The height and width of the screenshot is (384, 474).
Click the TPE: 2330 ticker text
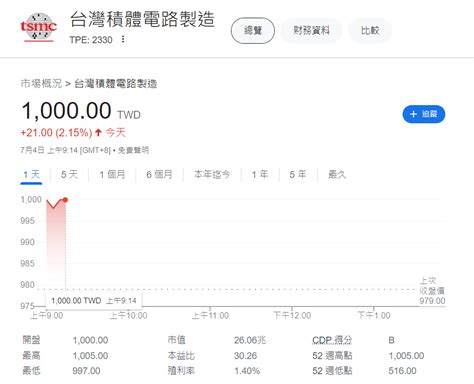[91, 40]
